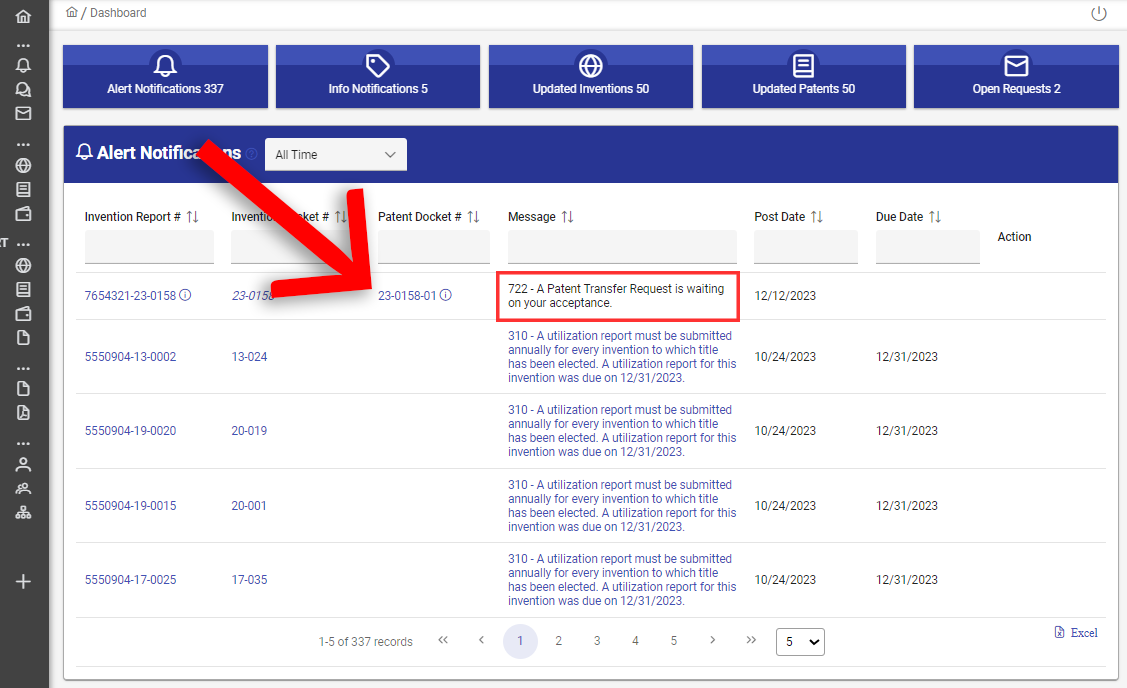The height and width of the screenshot is (688, 1127).
Task: Sort the Post Date column
Action: tap(817, 217)
